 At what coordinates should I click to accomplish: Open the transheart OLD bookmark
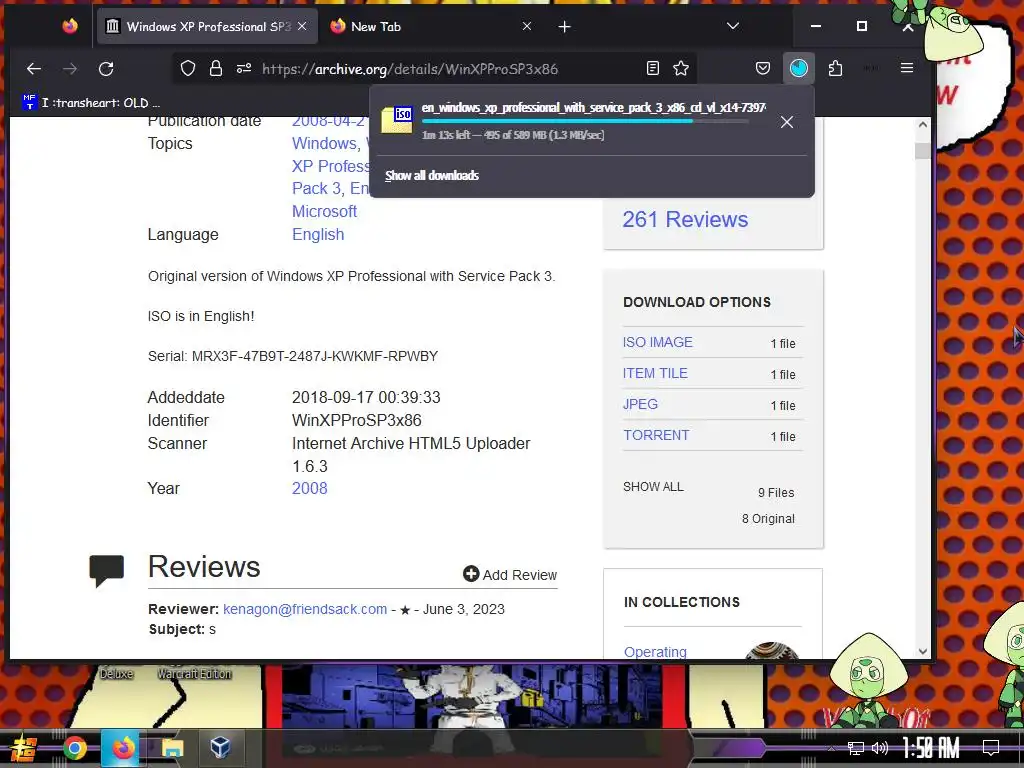click(x=91, y=103)
